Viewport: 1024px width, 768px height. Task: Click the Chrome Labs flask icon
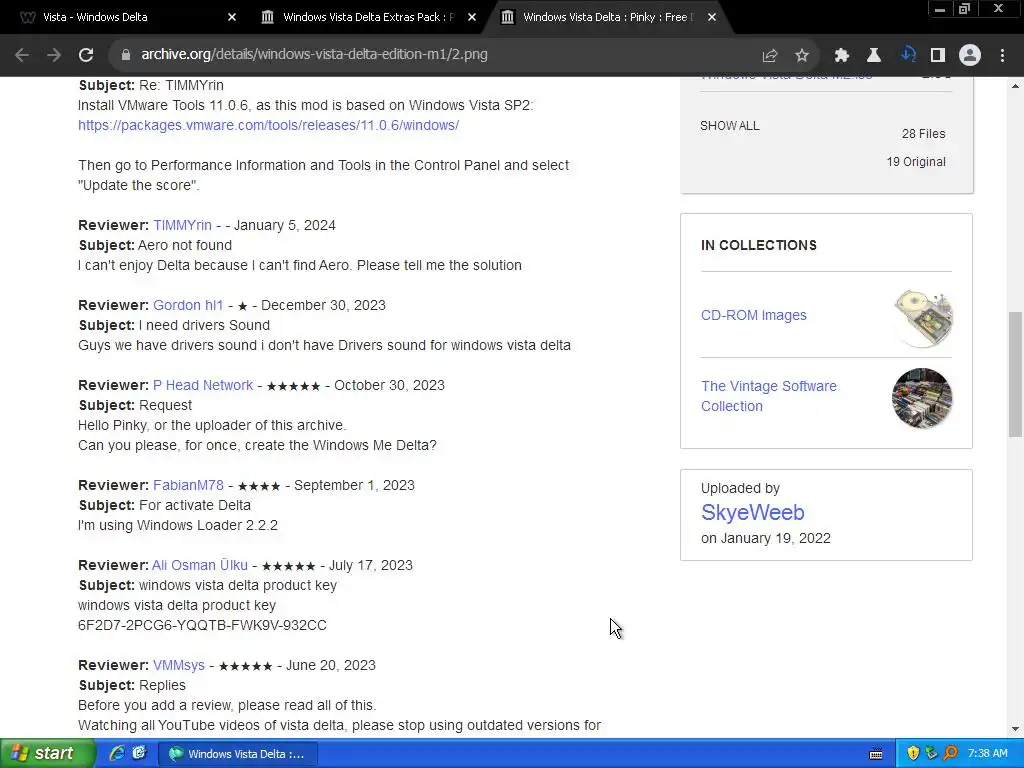pyautogui.click(x=874, y=55)
